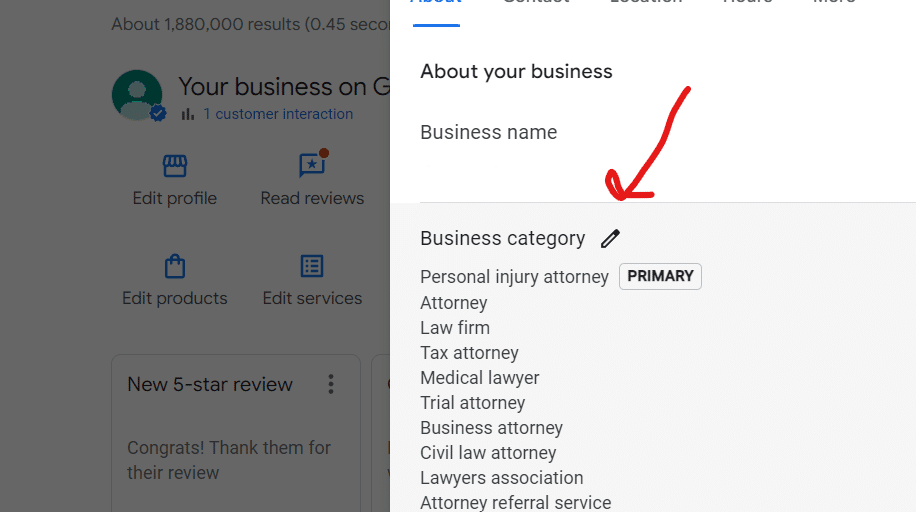Select the Personal injury attorney category

(514, 277)
